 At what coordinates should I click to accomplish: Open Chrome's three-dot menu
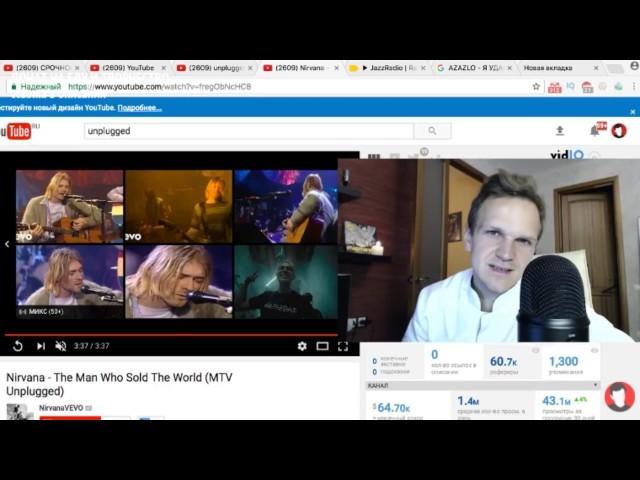tap(634, 87)
